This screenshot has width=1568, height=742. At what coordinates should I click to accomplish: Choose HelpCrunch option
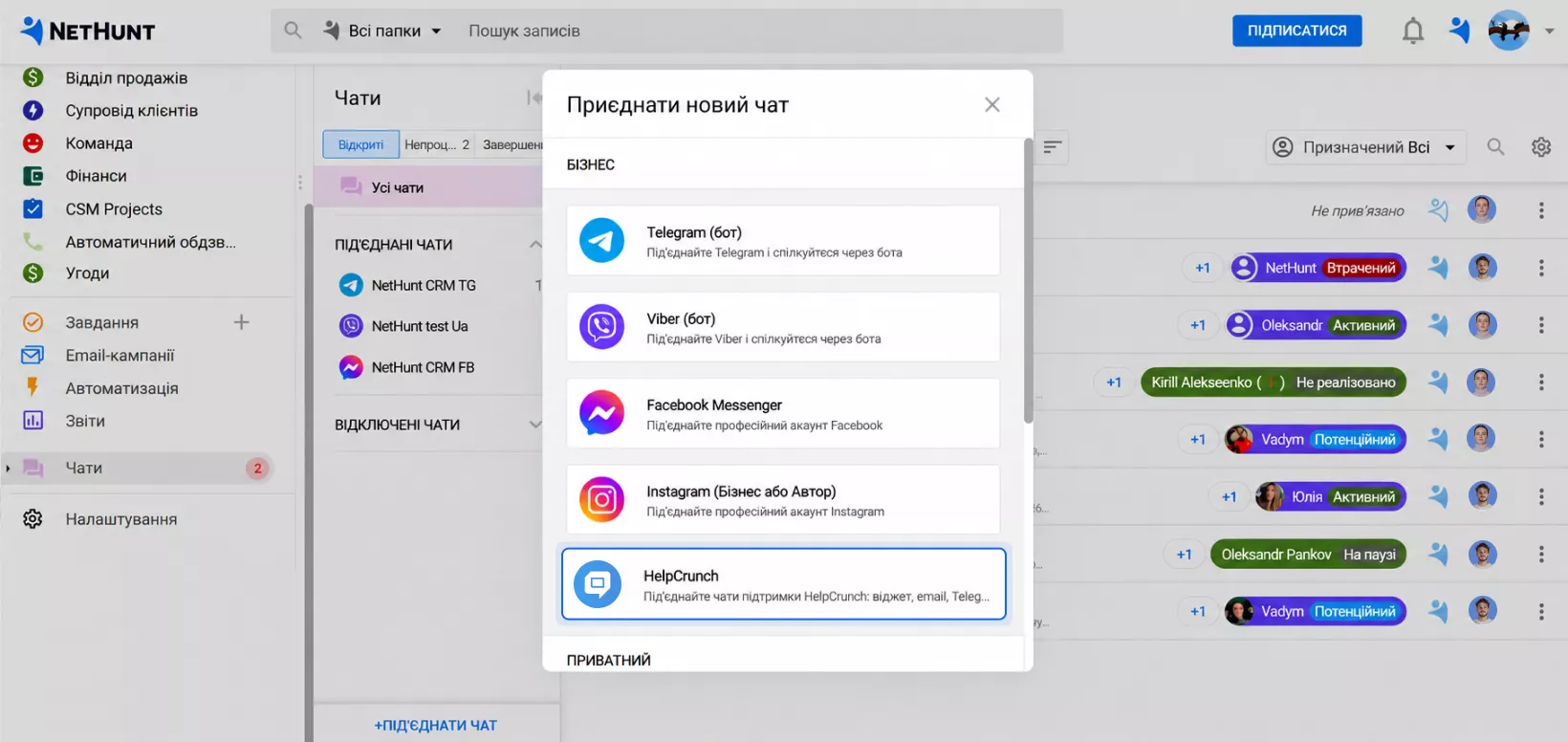pos(784,584)
